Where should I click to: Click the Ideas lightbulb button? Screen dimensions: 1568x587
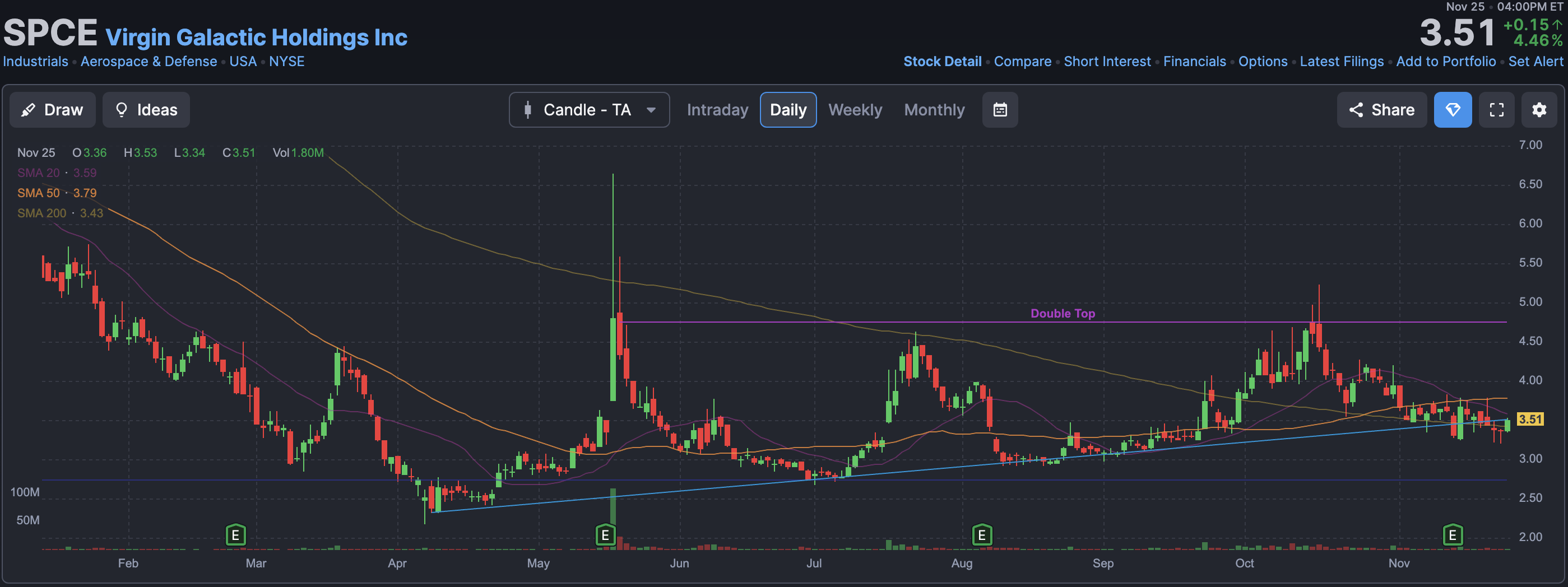coord(146,109)
